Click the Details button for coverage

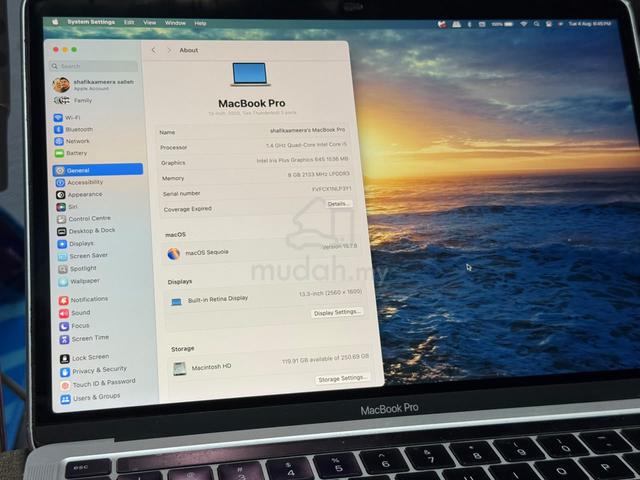point(338,204)
